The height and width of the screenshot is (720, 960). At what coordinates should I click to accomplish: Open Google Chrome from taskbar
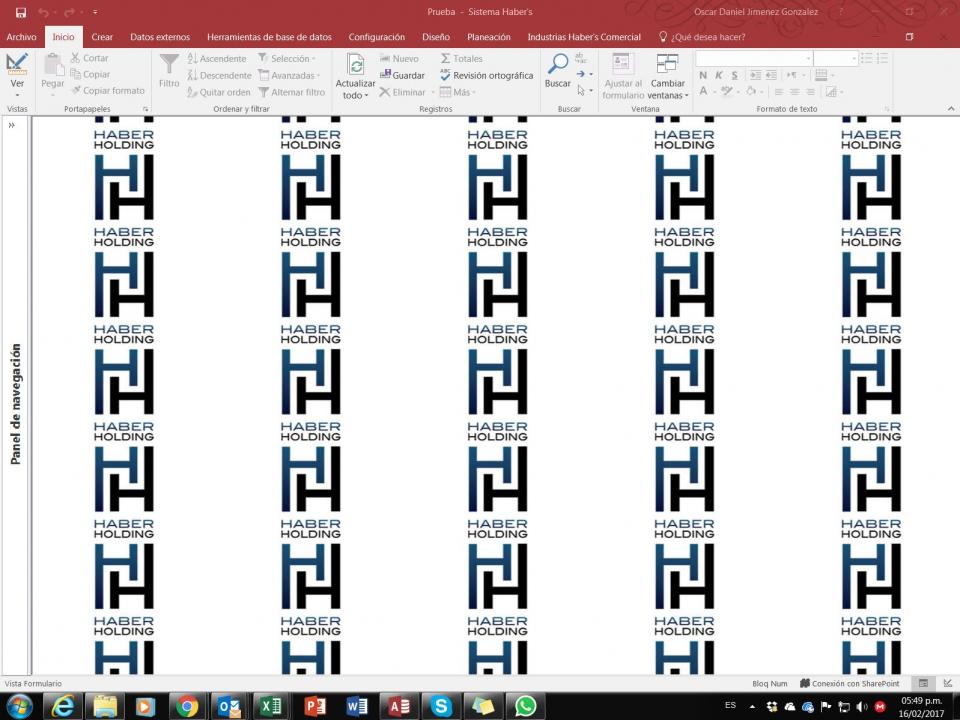click(187, 707)
